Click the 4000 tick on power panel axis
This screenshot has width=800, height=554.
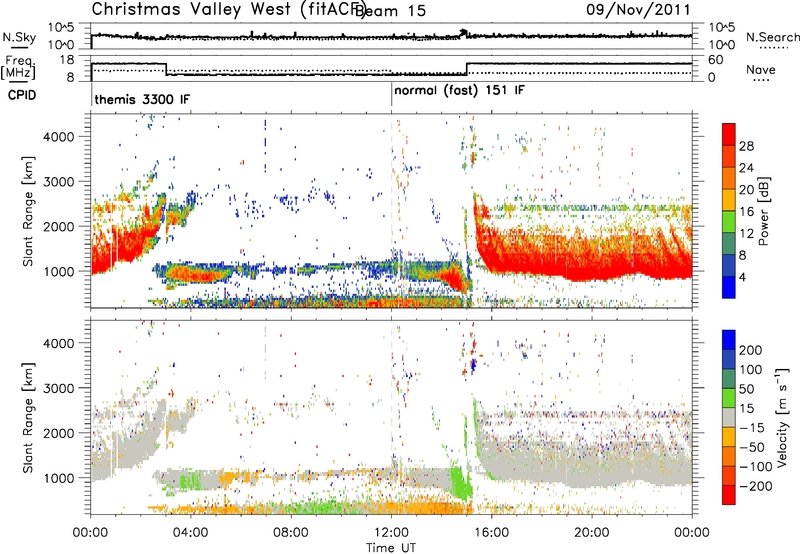coord(59,137)
